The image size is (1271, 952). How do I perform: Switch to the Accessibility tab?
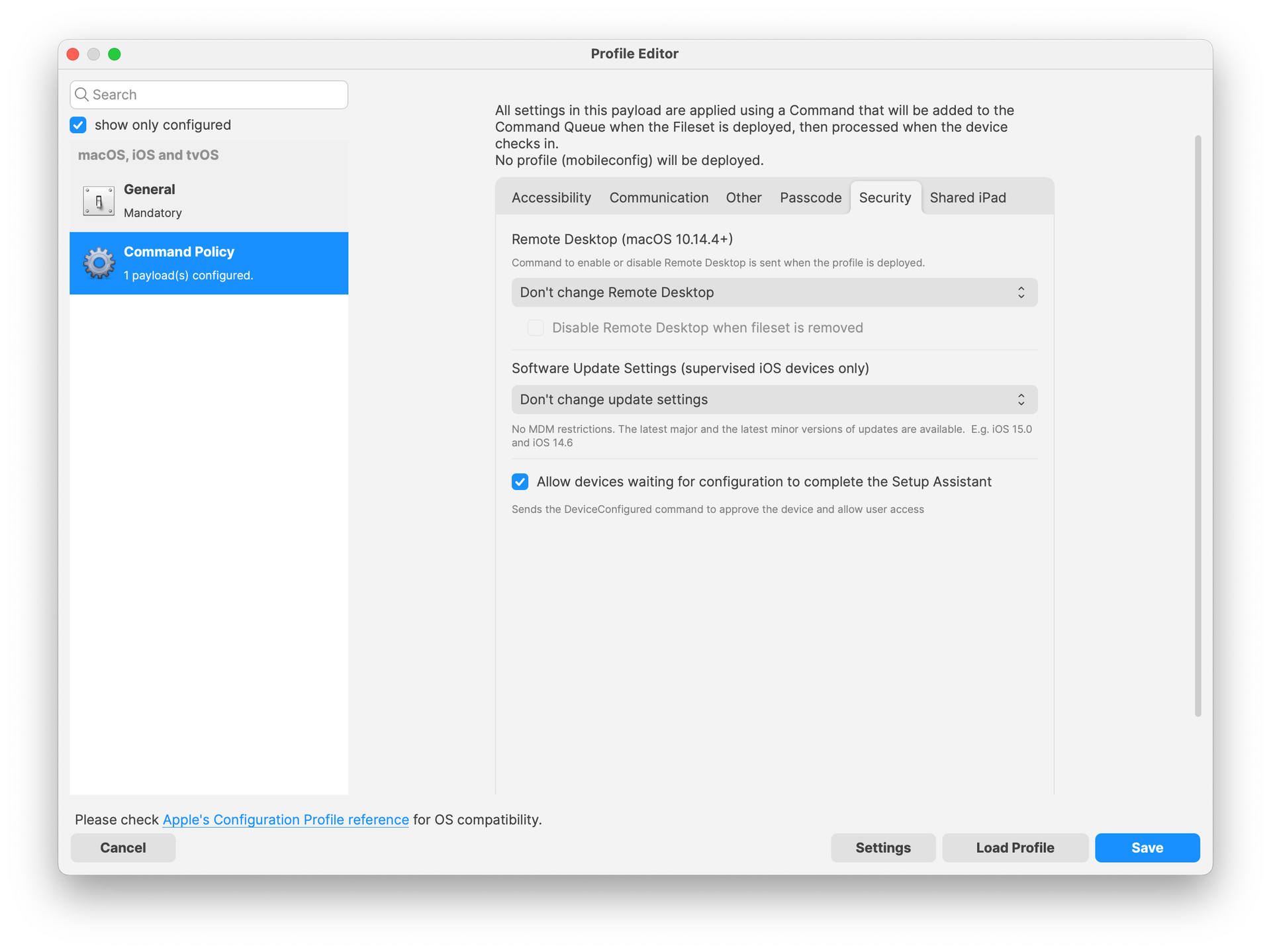(x=551, y=198)
